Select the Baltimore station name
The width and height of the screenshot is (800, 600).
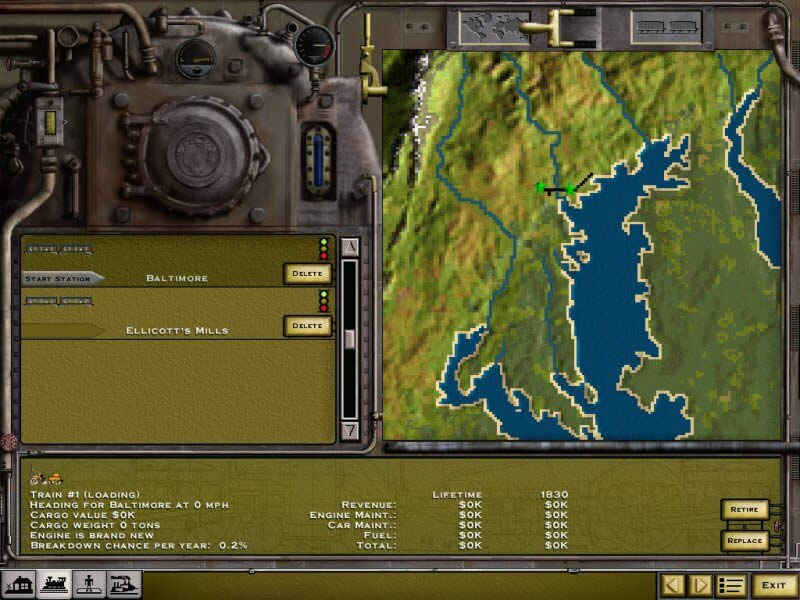coord(177,279)
